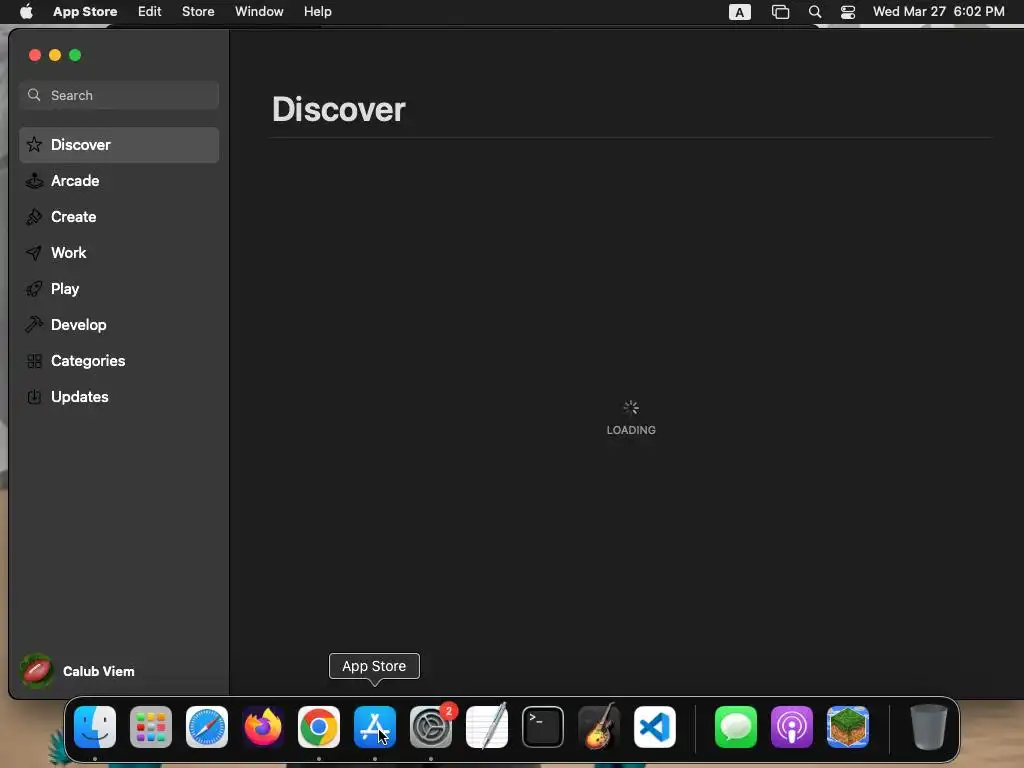This screenshot has width=1024, height=768.
Task: Click the Arcade joystick icon in sidebar
Action: click(x=34, y=180)
